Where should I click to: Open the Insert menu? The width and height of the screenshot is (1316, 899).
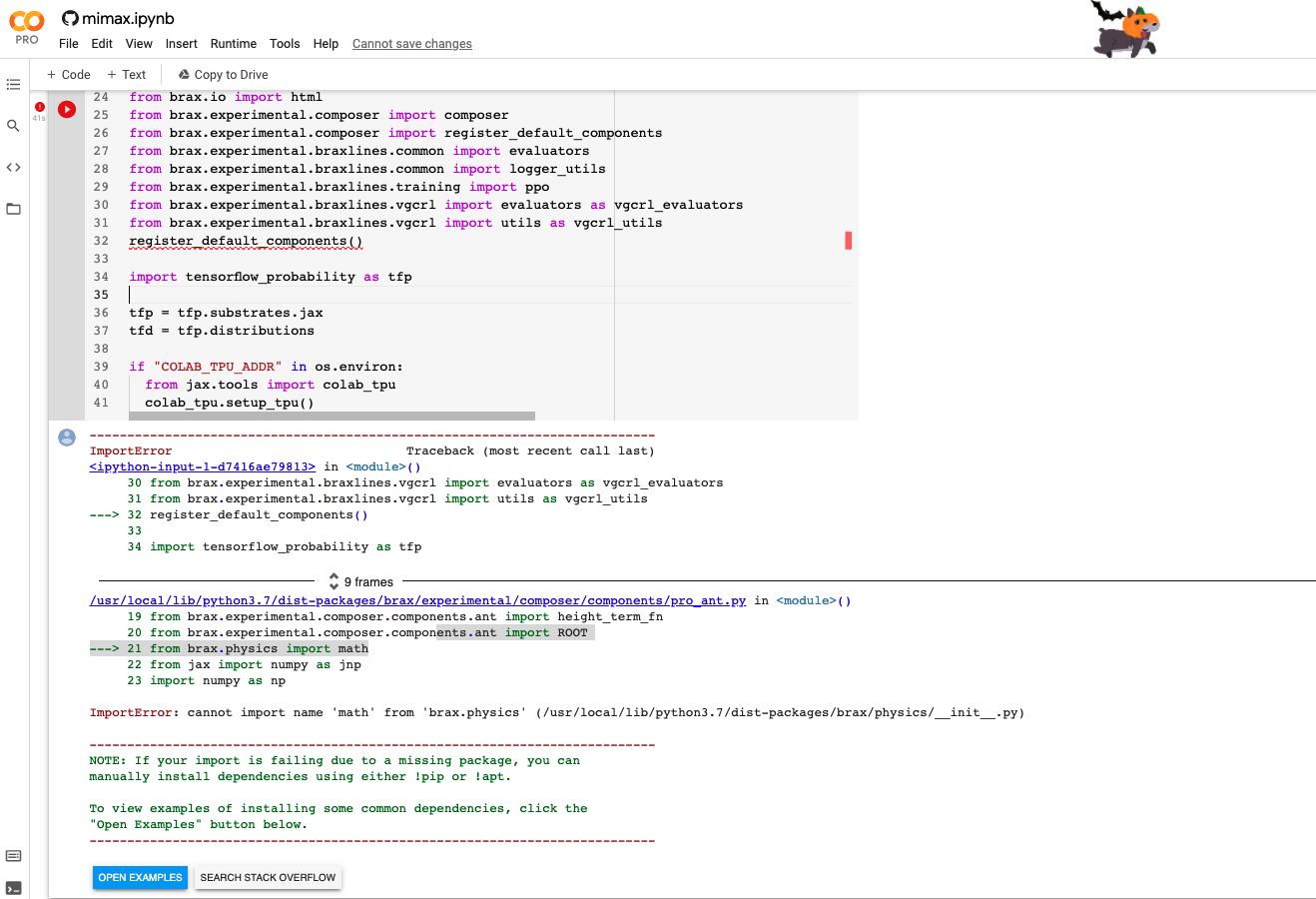coord(181,43)
